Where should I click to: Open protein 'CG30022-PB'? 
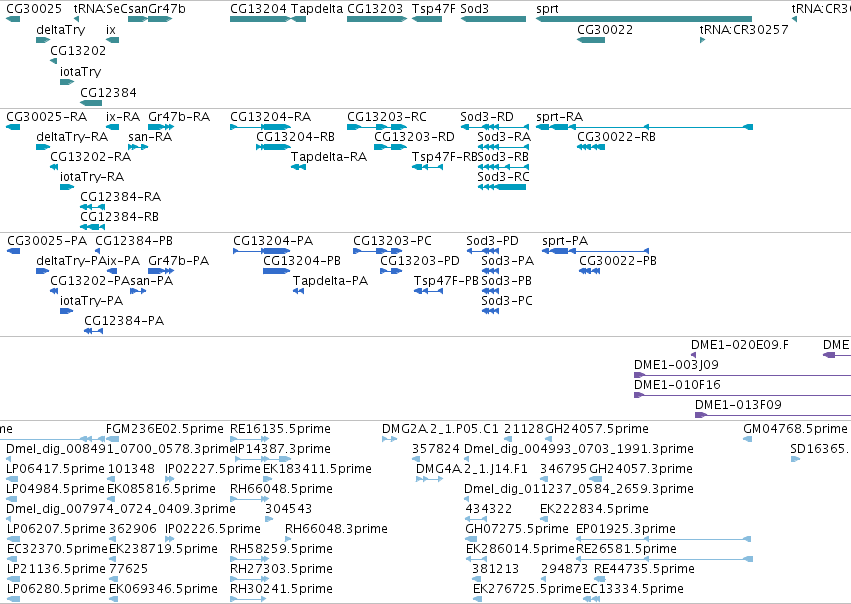(618, 261)
